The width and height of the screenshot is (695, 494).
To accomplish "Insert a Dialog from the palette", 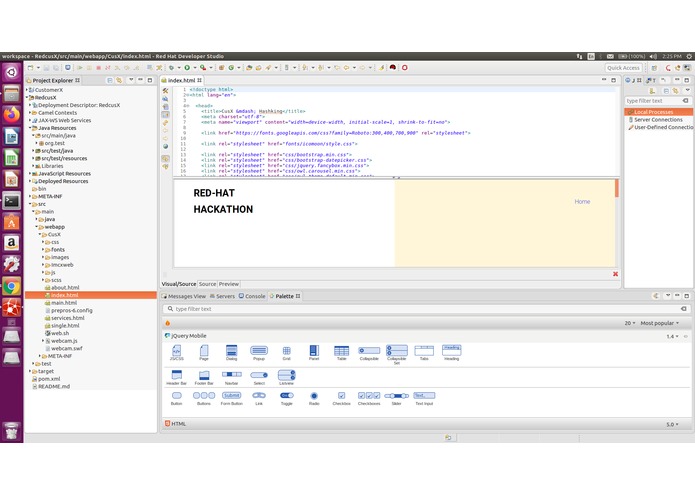I will [231, 353].
